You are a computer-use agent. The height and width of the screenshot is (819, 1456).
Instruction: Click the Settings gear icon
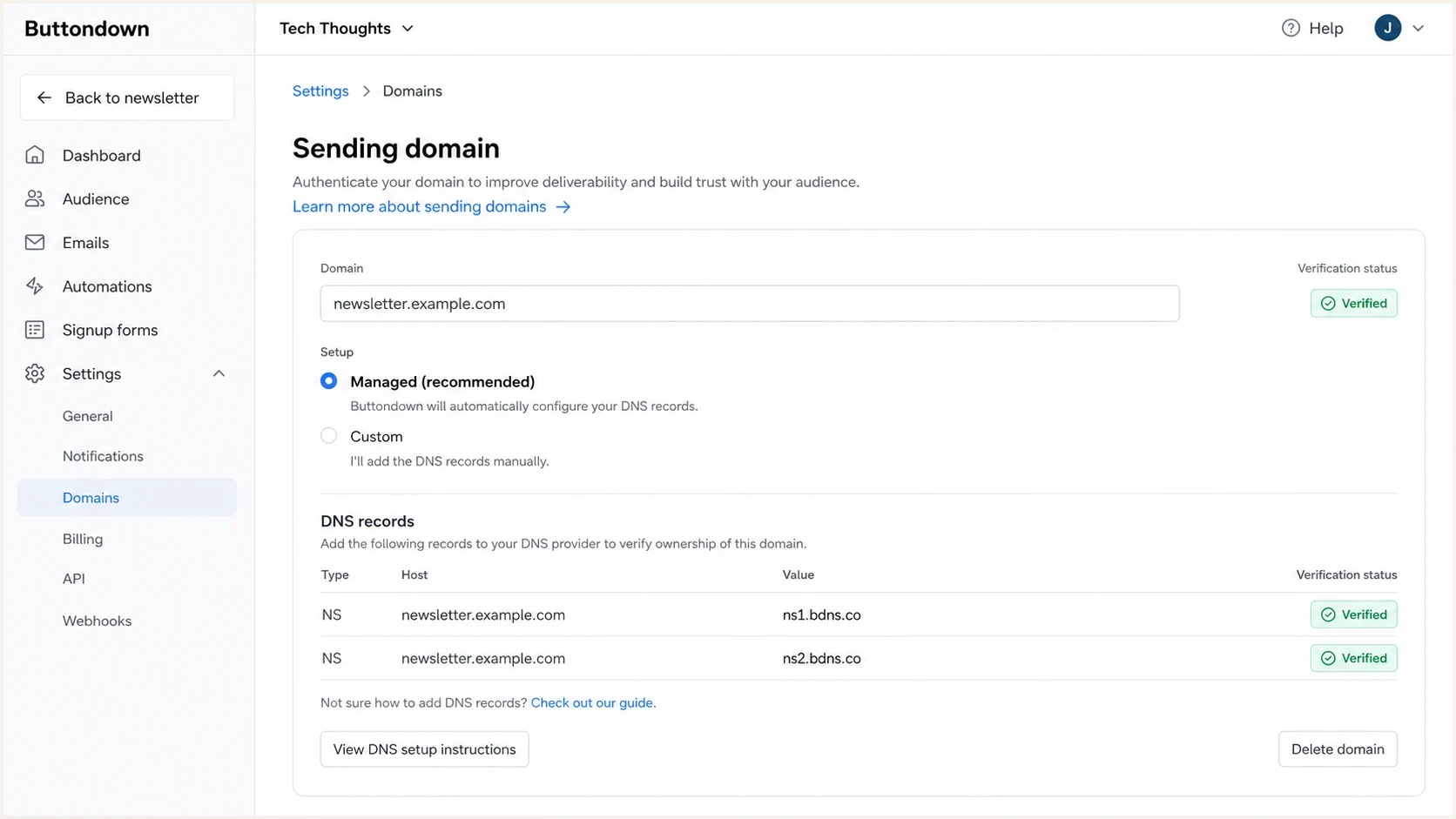coord(35,373)
